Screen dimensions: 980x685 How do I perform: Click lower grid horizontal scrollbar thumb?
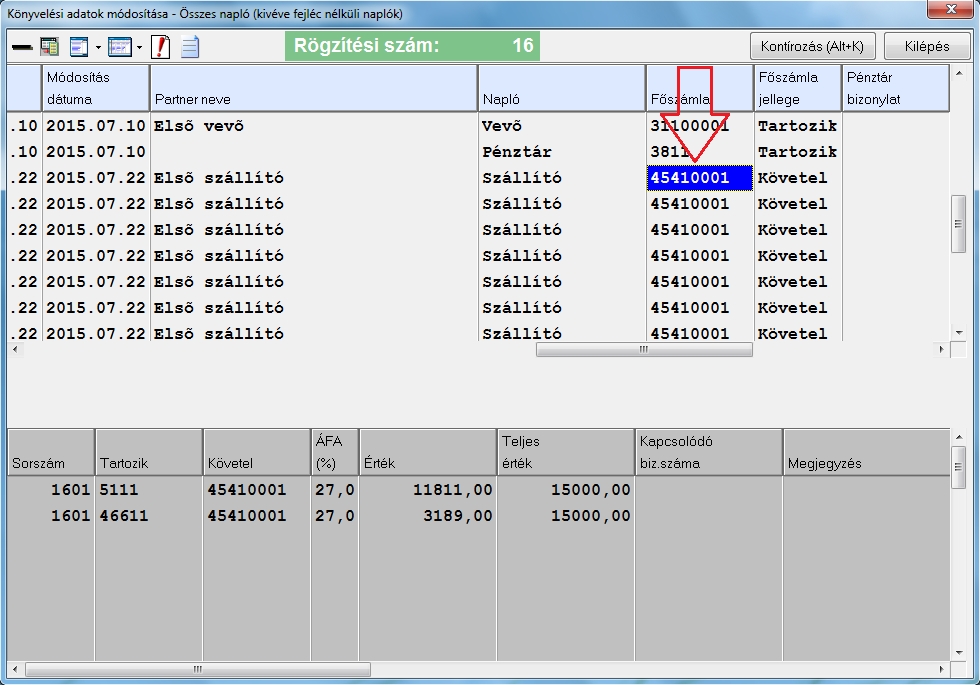pyautogui.click(x=197, y=669)
